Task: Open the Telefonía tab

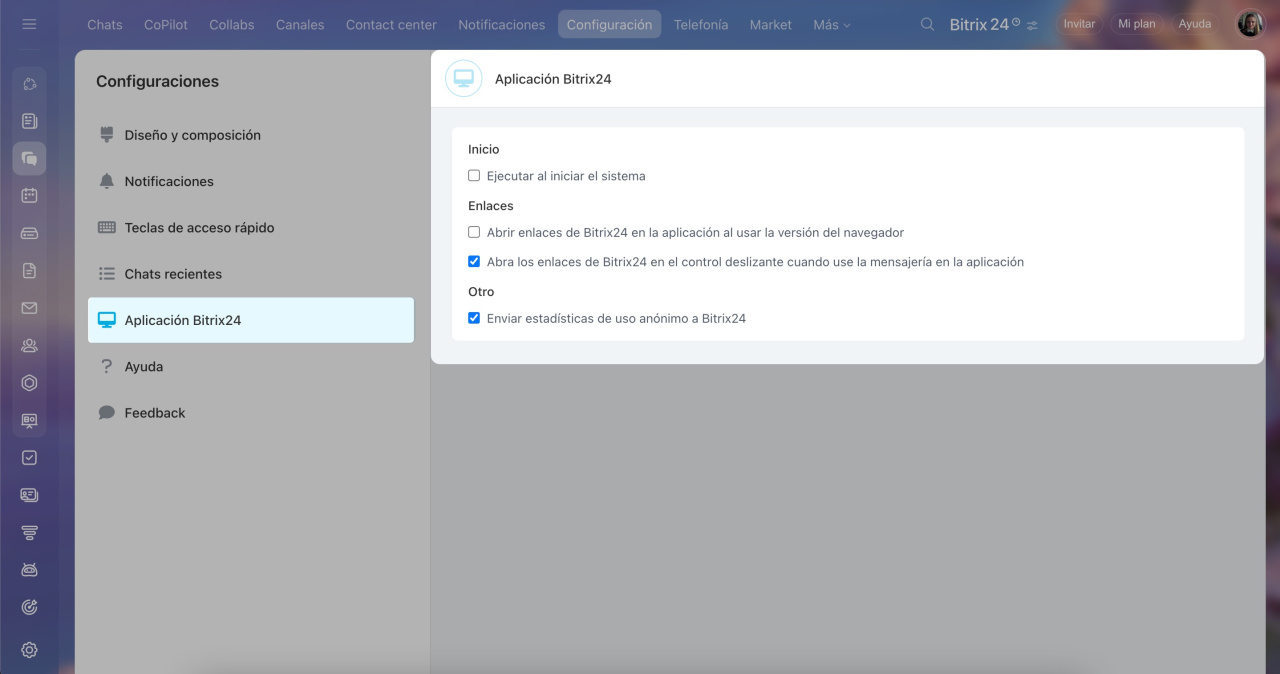Action: [x=701, y=25]
